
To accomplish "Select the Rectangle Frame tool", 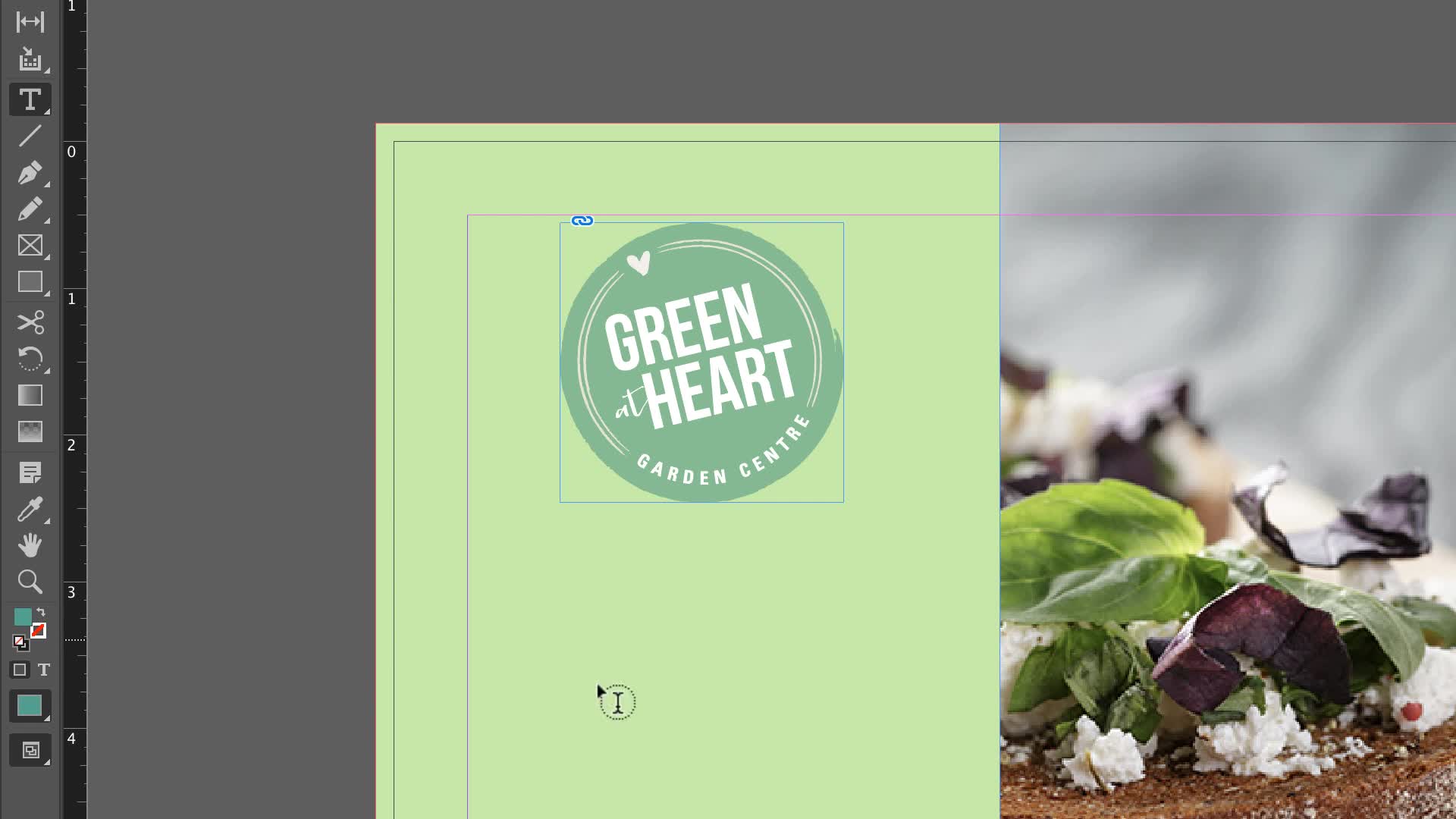I will point(30,246).
